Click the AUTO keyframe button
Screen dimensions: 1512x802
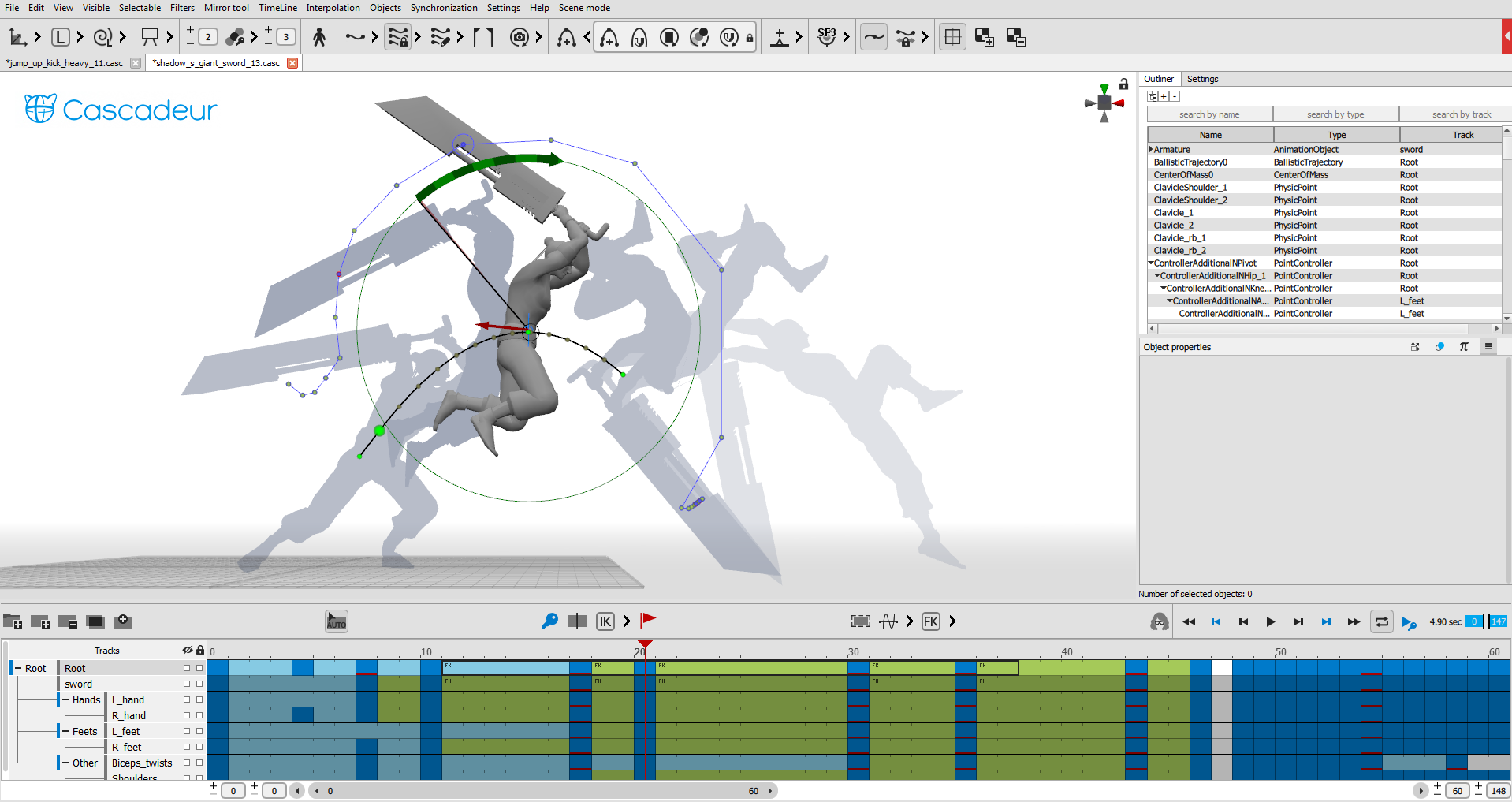click(337, 621)
